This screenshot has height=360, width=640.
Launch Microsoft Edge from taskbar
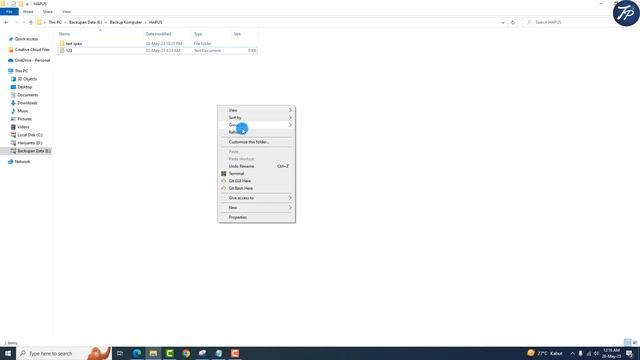coord(137,353)
